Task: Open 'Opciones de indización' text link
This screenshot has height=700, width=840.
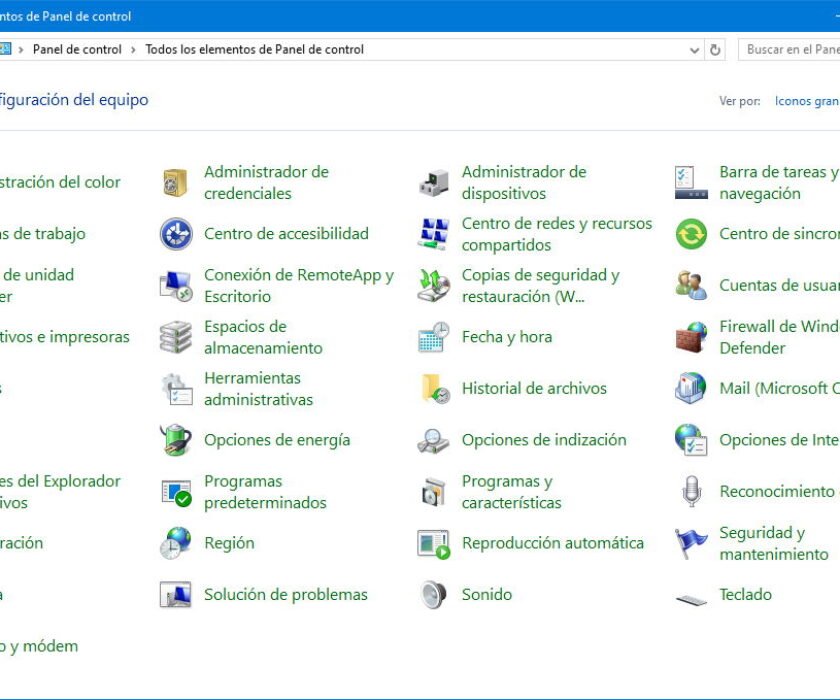Action: click(544, 440)
